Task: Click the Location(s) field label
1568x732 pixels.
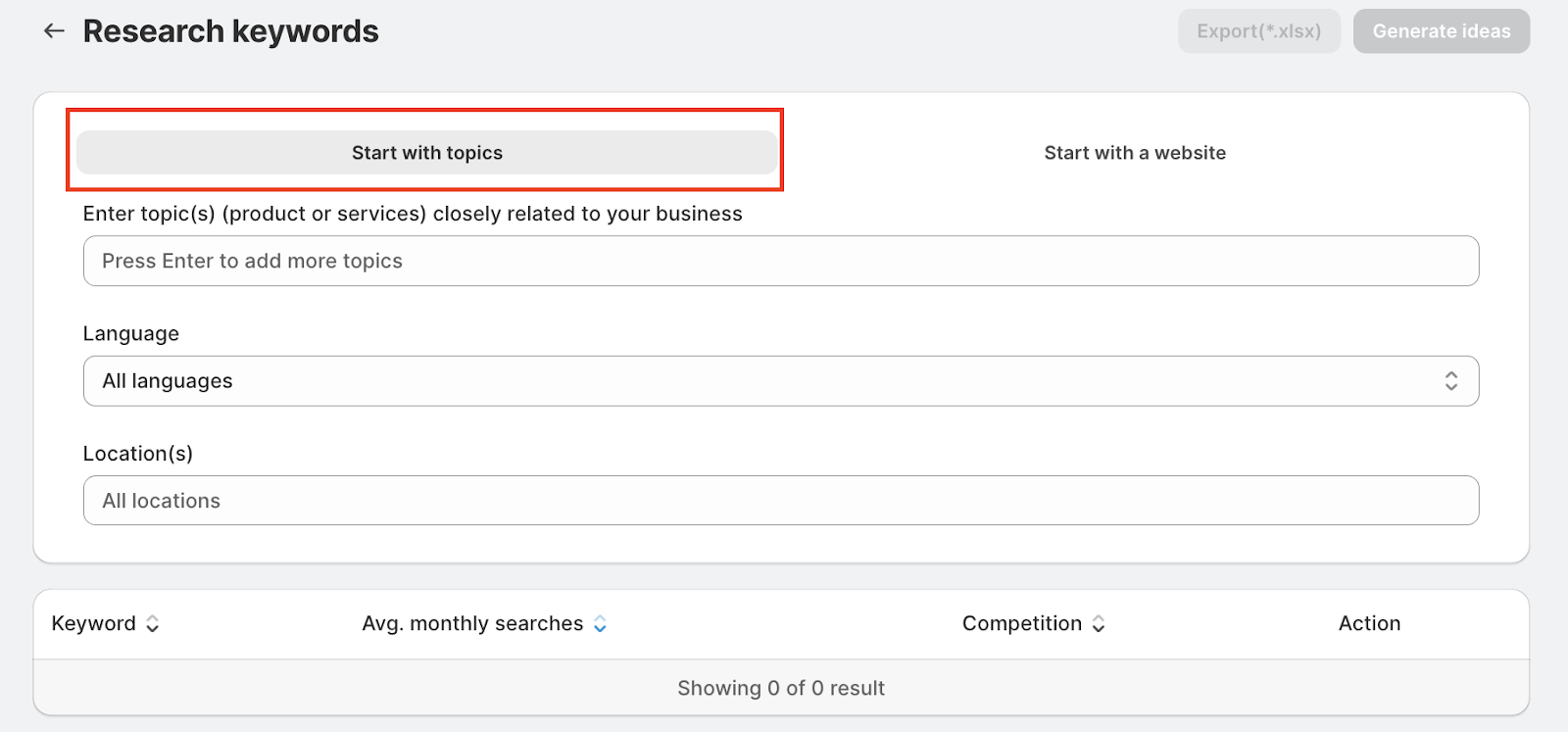Action: [x=138, y=454]
